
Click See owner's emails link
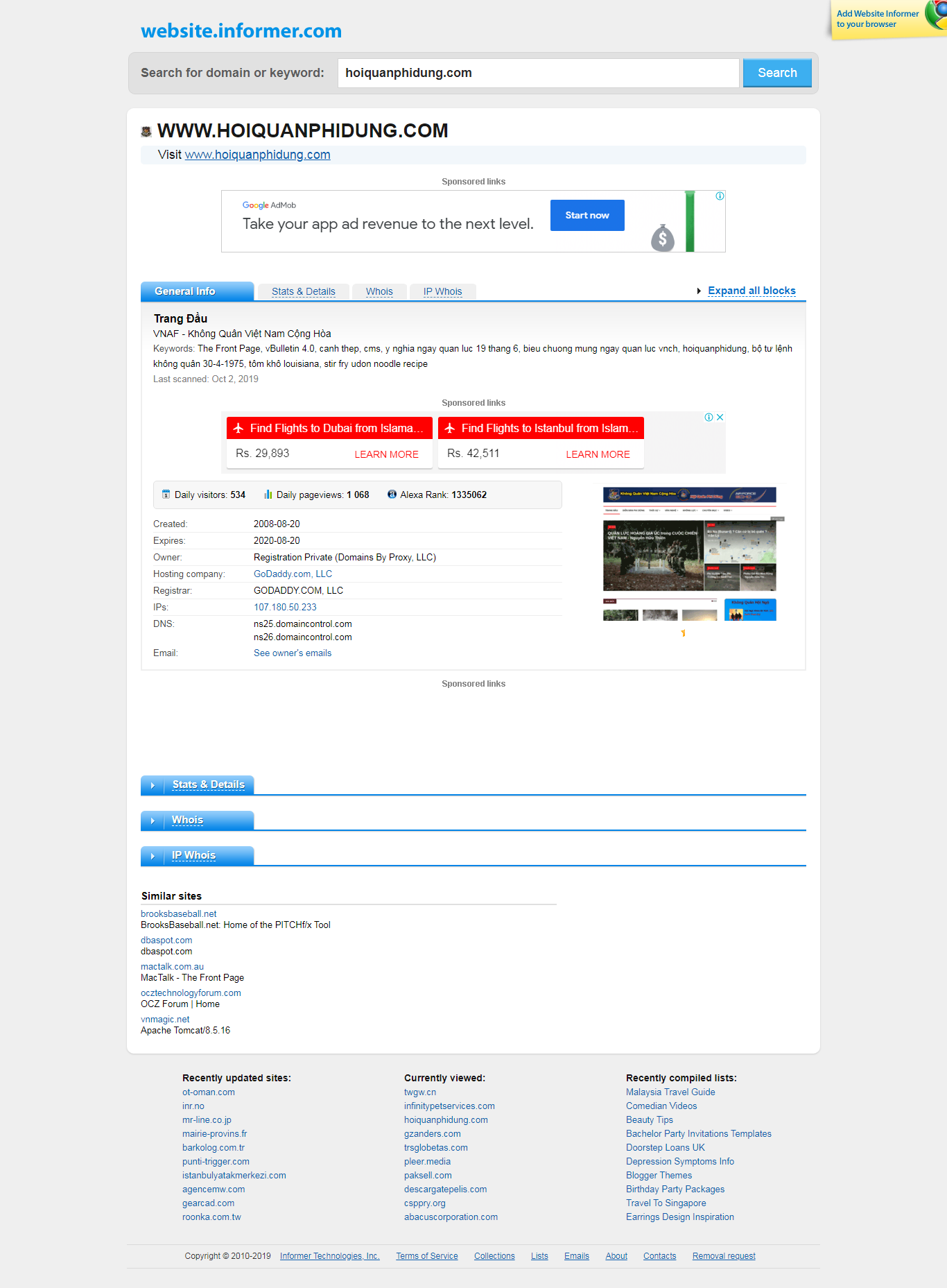click(293, 653)
